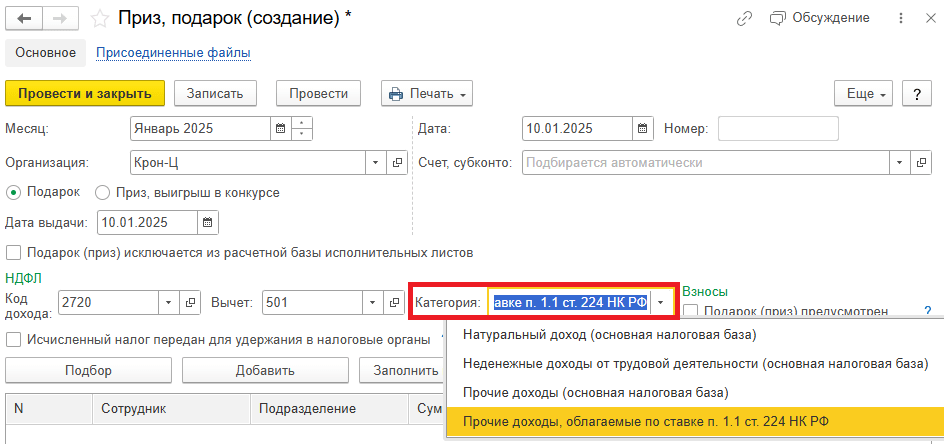Click into the Номер input field
The image size is (944, 444).
point(777,128)
